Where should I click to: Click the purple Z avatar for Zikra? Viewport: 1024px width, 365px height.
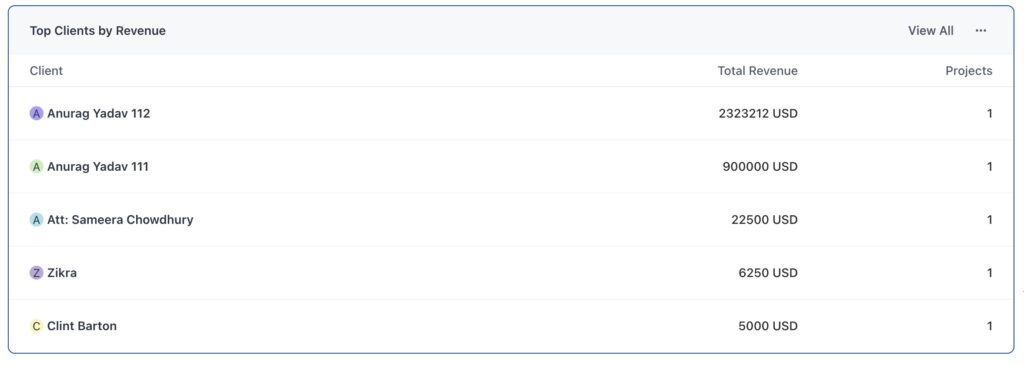pyautogui.click(x=37, y=273)
